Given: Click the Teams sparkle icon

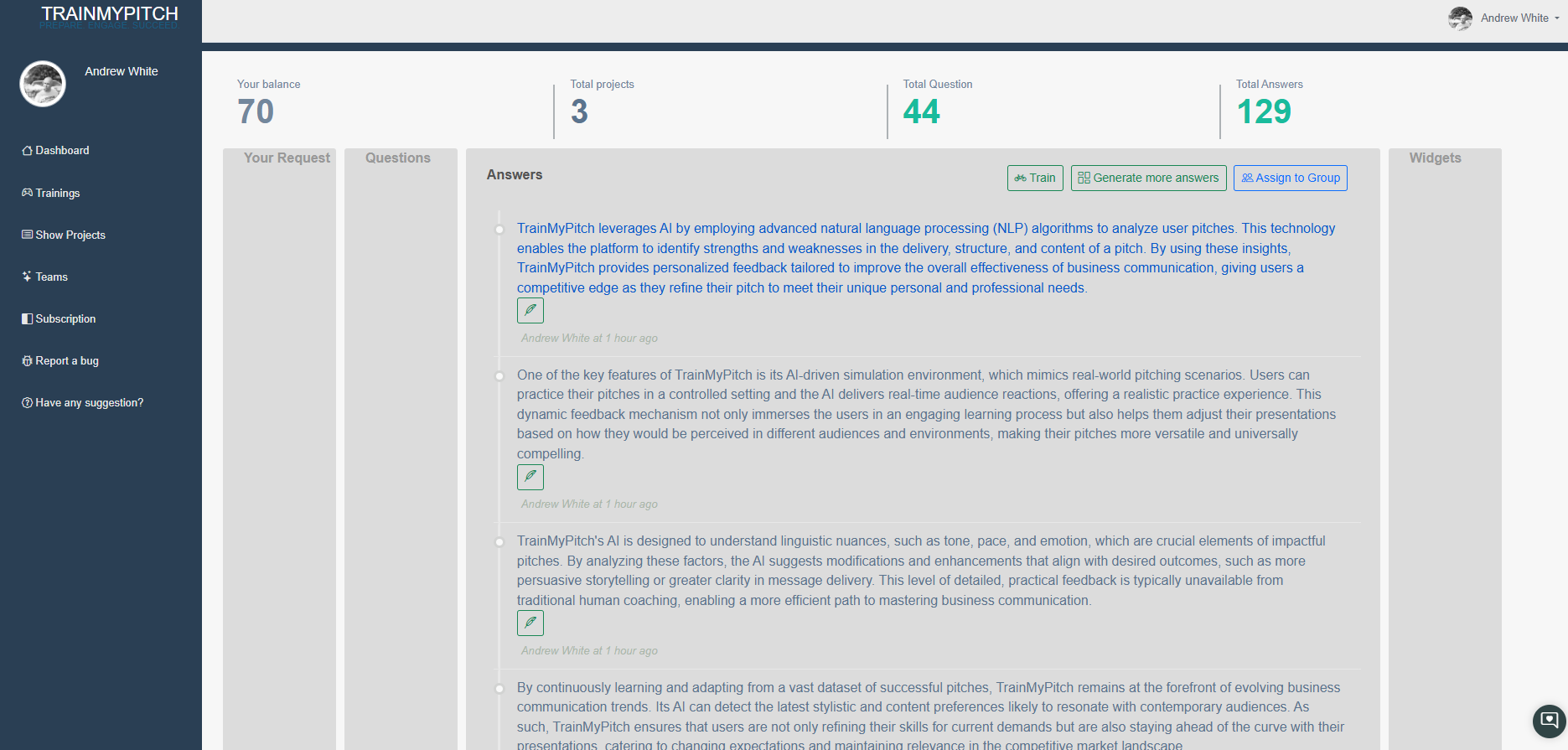Looking at the screenshot, I should click(x=27, y=277).
